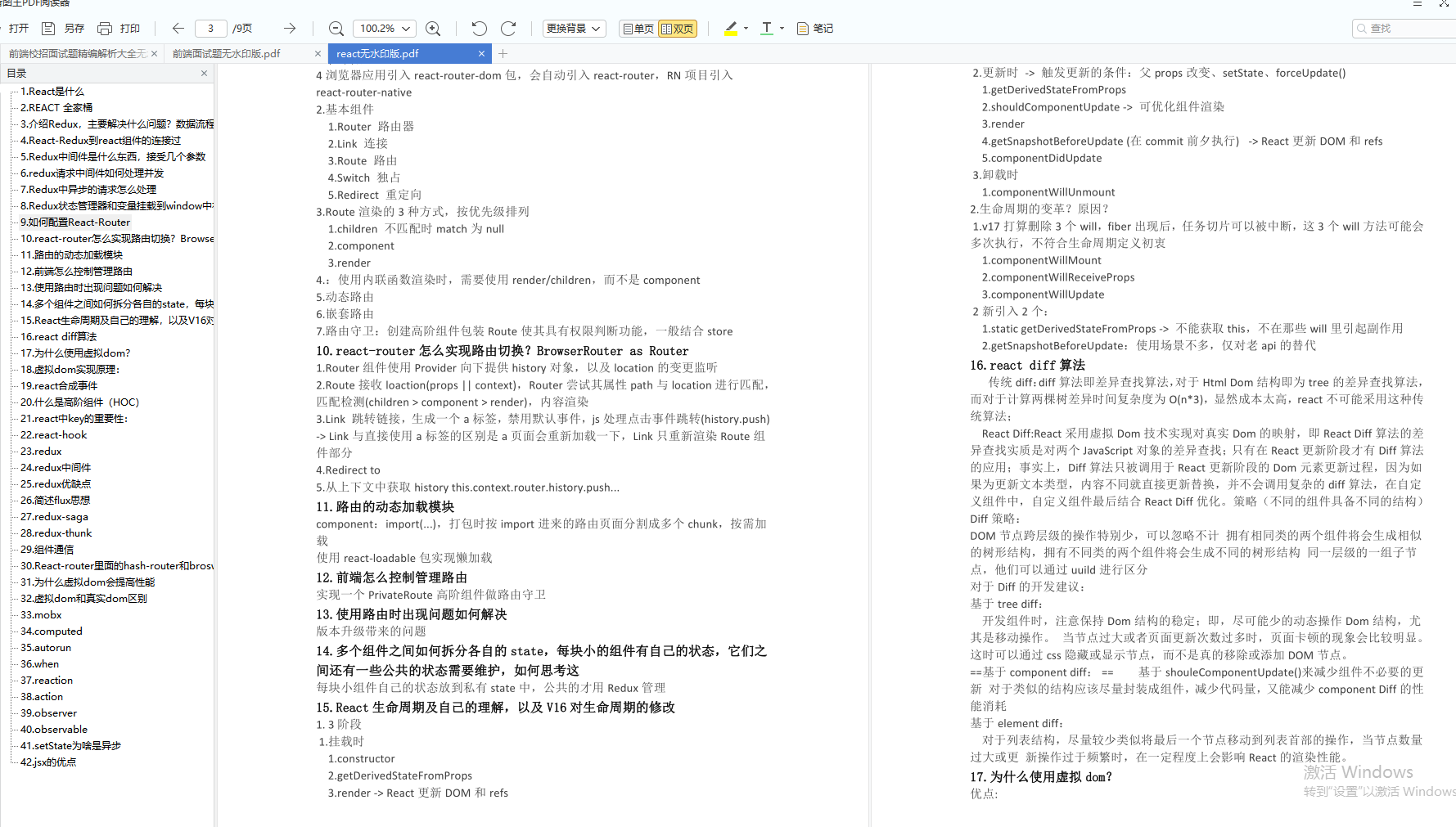Zoom out of the page

click(x=336, y=28)
